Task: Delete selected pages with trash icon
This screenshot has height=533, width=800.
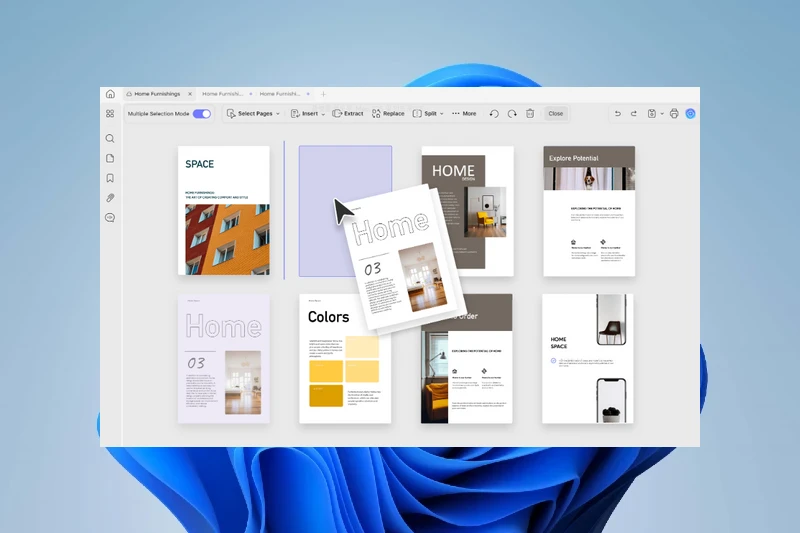Action: click(530, 114)
